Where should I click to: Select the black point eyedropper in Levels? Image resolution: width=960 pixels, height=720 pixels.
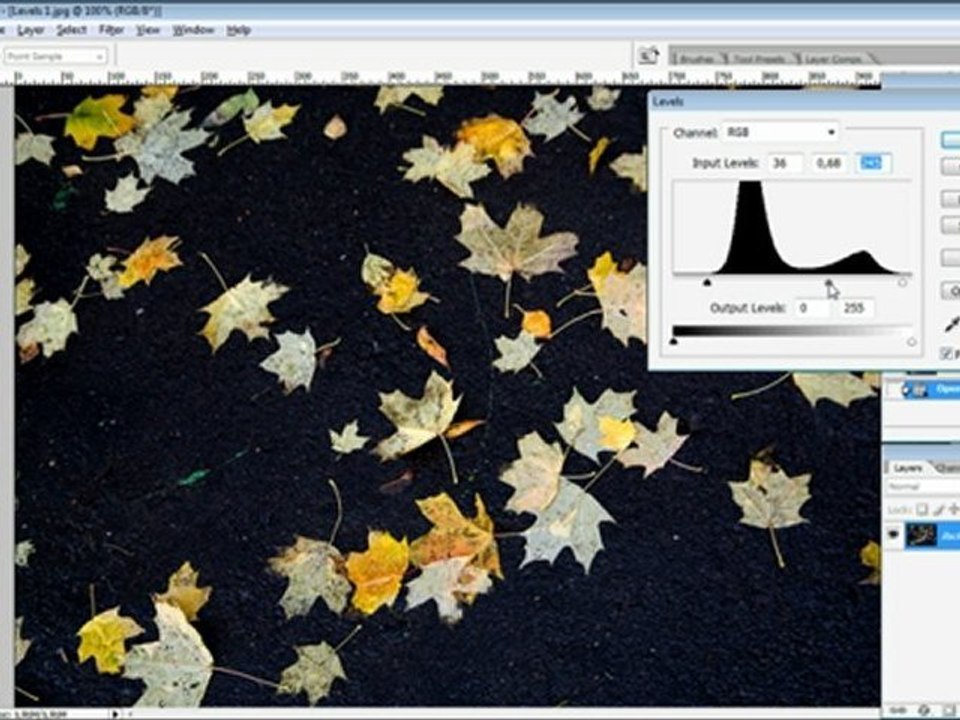[952, 324]
